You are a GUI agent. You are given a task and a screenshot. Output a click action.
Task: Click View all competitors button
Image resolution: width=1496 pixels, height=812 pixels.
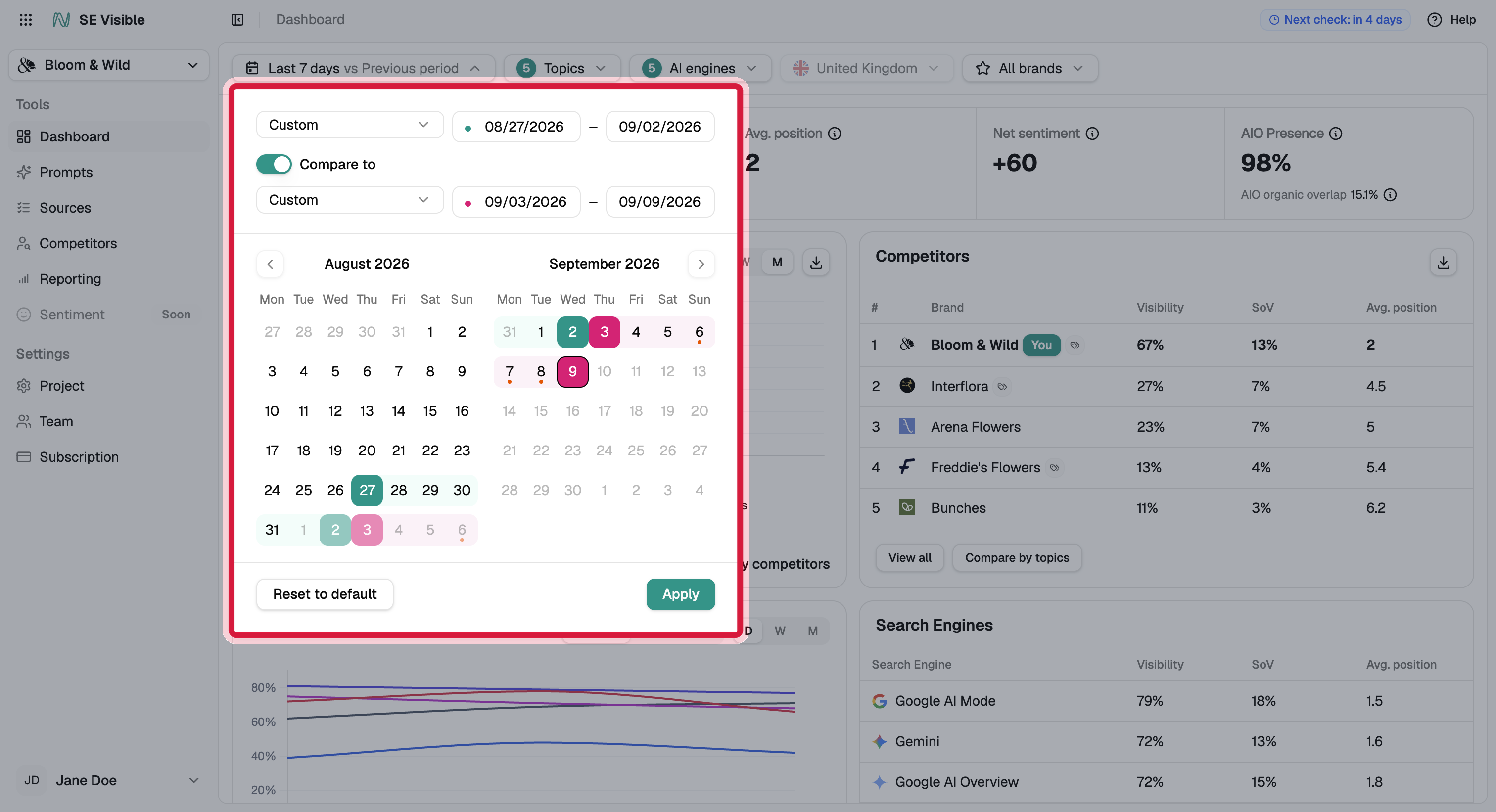point(909,558)
